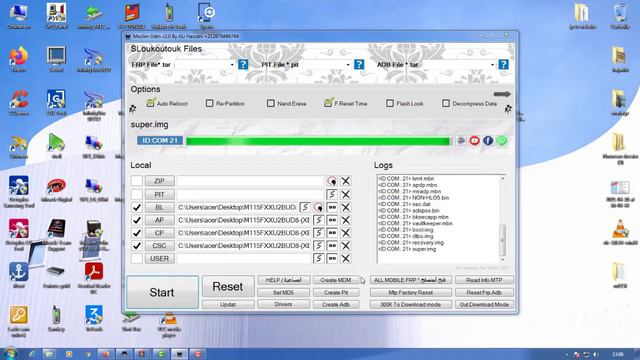Screen dimensions: 640x360
Task: Click the circular icon in ZIP row
Action: [x=332, y=181]
